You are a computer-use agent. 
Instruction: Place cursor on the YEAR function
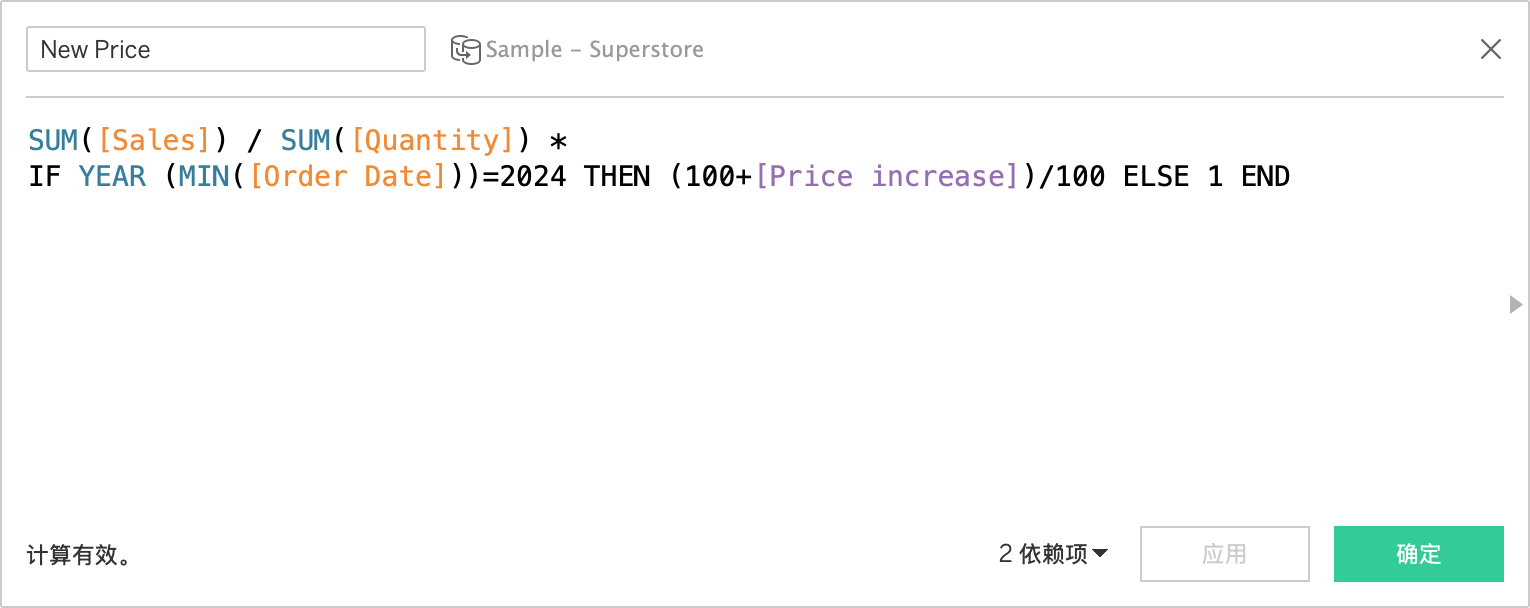point(112,177)
